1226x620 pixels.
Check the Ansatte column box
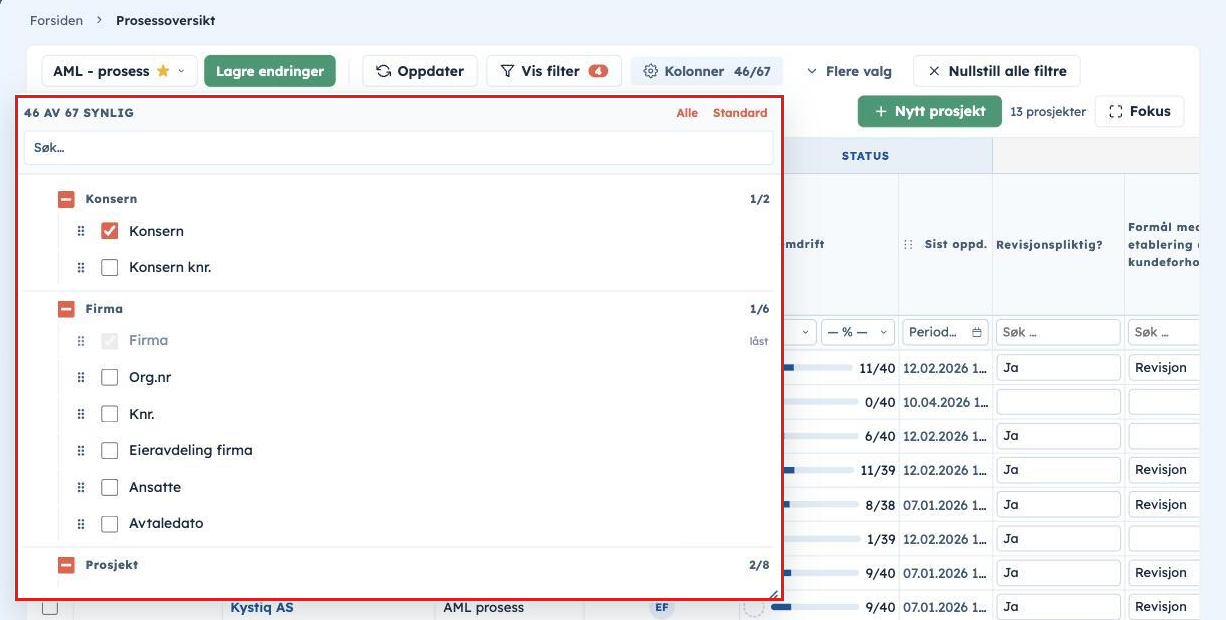point(110,488)
